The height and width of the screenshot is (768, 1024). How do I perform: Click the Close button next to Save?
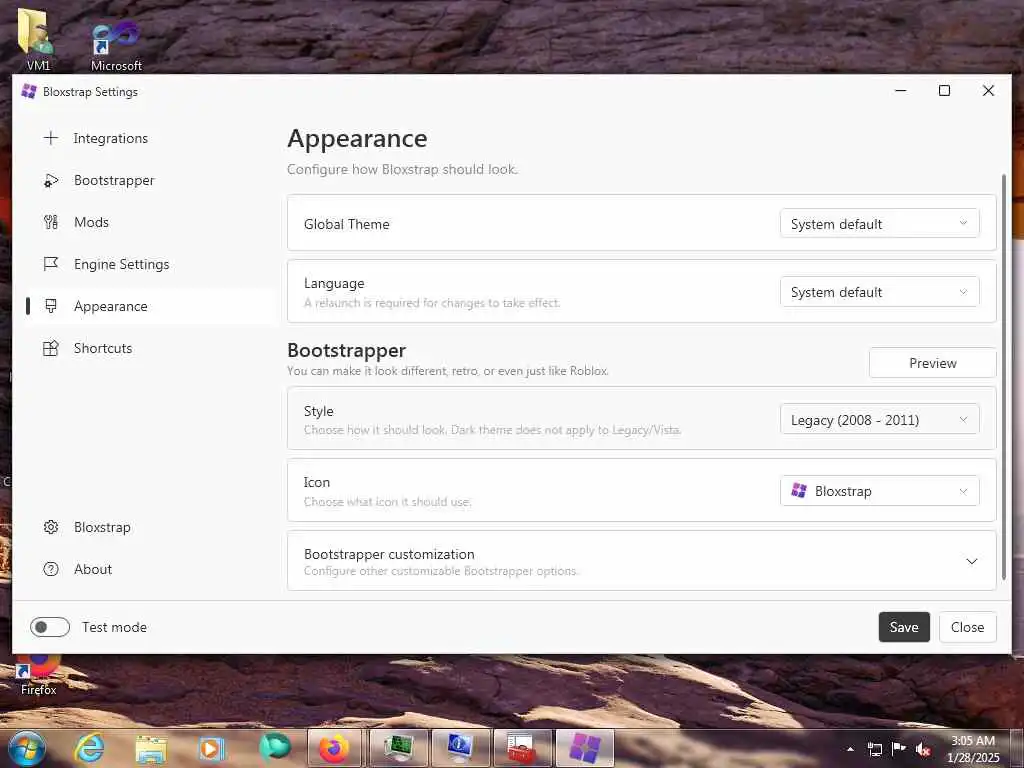[967, 627]
